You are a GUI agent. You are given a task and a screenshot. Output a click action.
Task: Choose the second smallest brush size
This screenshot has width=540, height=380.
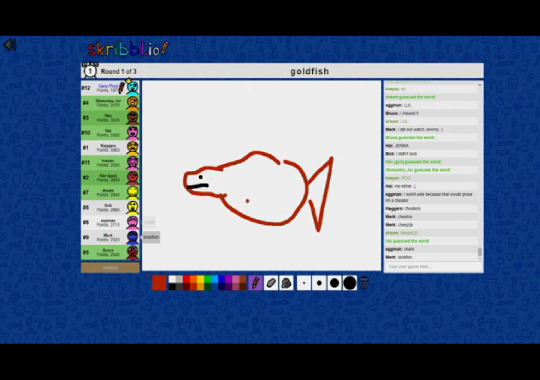pyautogui.click(x=319, y=283)
